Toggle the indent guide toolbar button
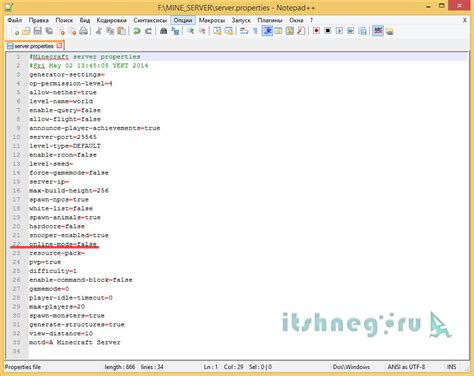The image size is (474, 376). [267, 31]
